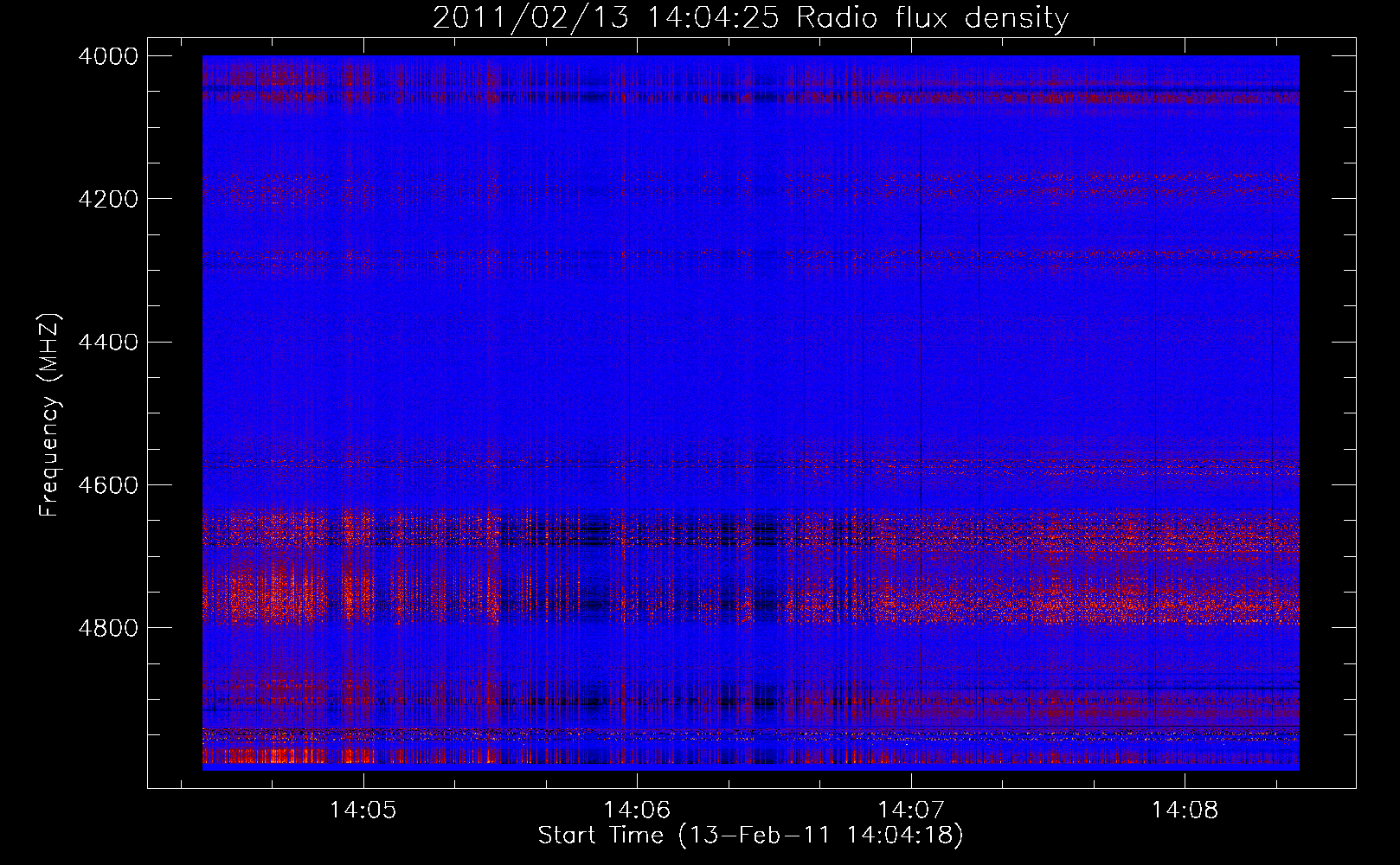Click the 'Frequency (MHZ)' axis title
Viewport: 1400px width, 865px height.
coord(50,415)
